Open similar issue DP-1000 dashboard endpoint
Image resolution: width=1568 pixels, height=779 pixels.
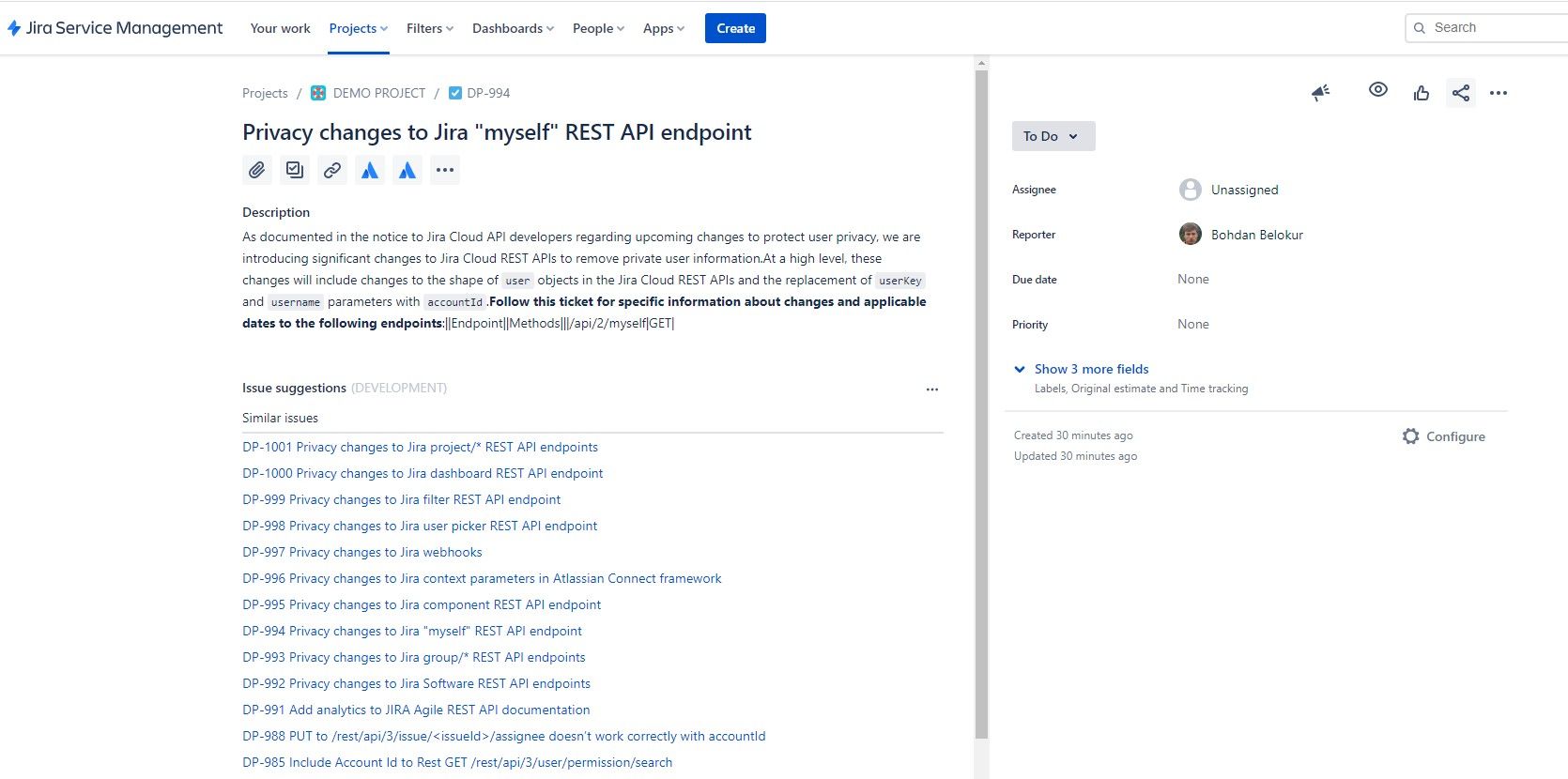(423, 473)
